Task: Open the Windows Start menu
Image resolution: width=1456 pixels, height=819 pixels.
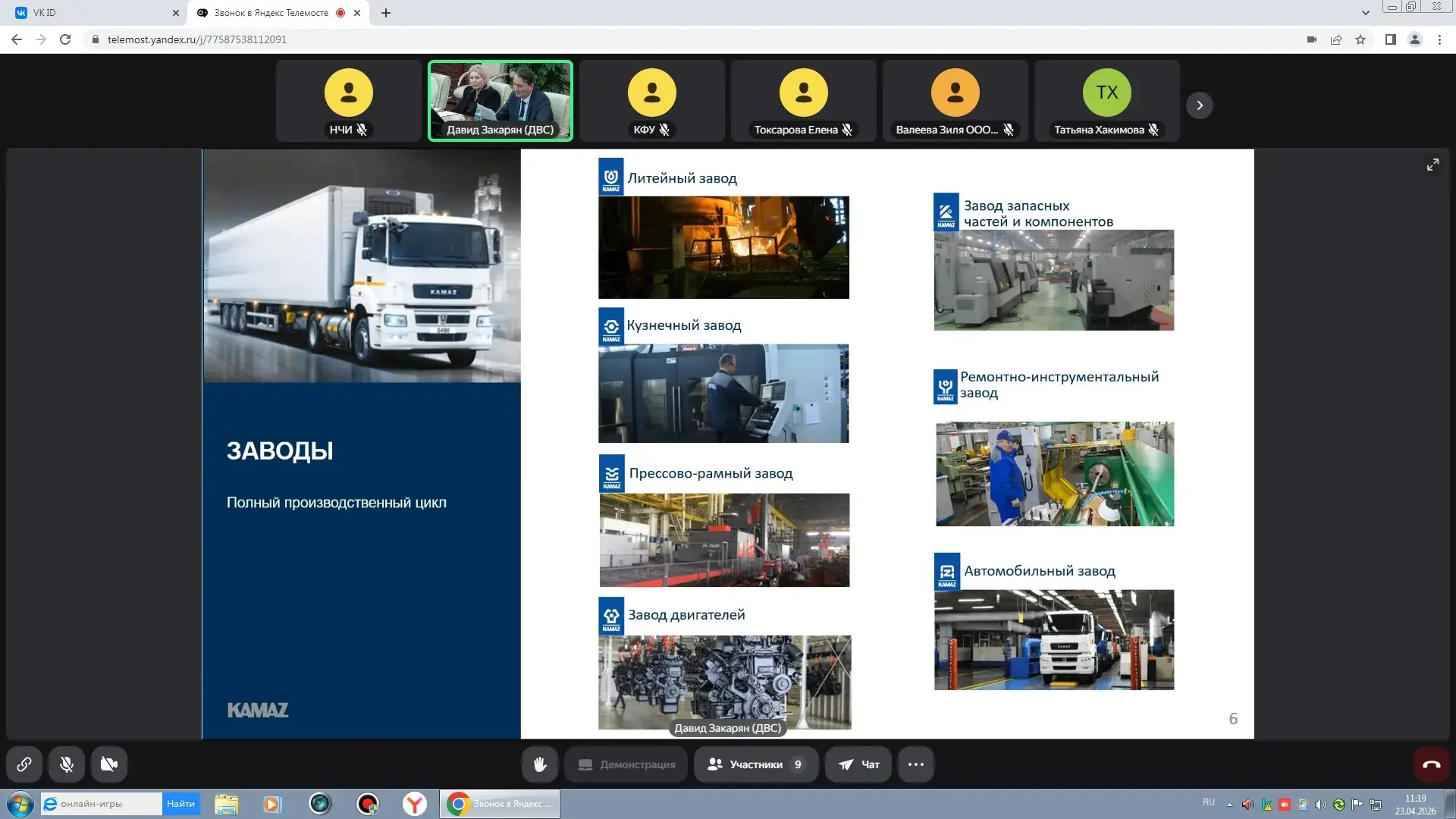Action: pos(20,804)
